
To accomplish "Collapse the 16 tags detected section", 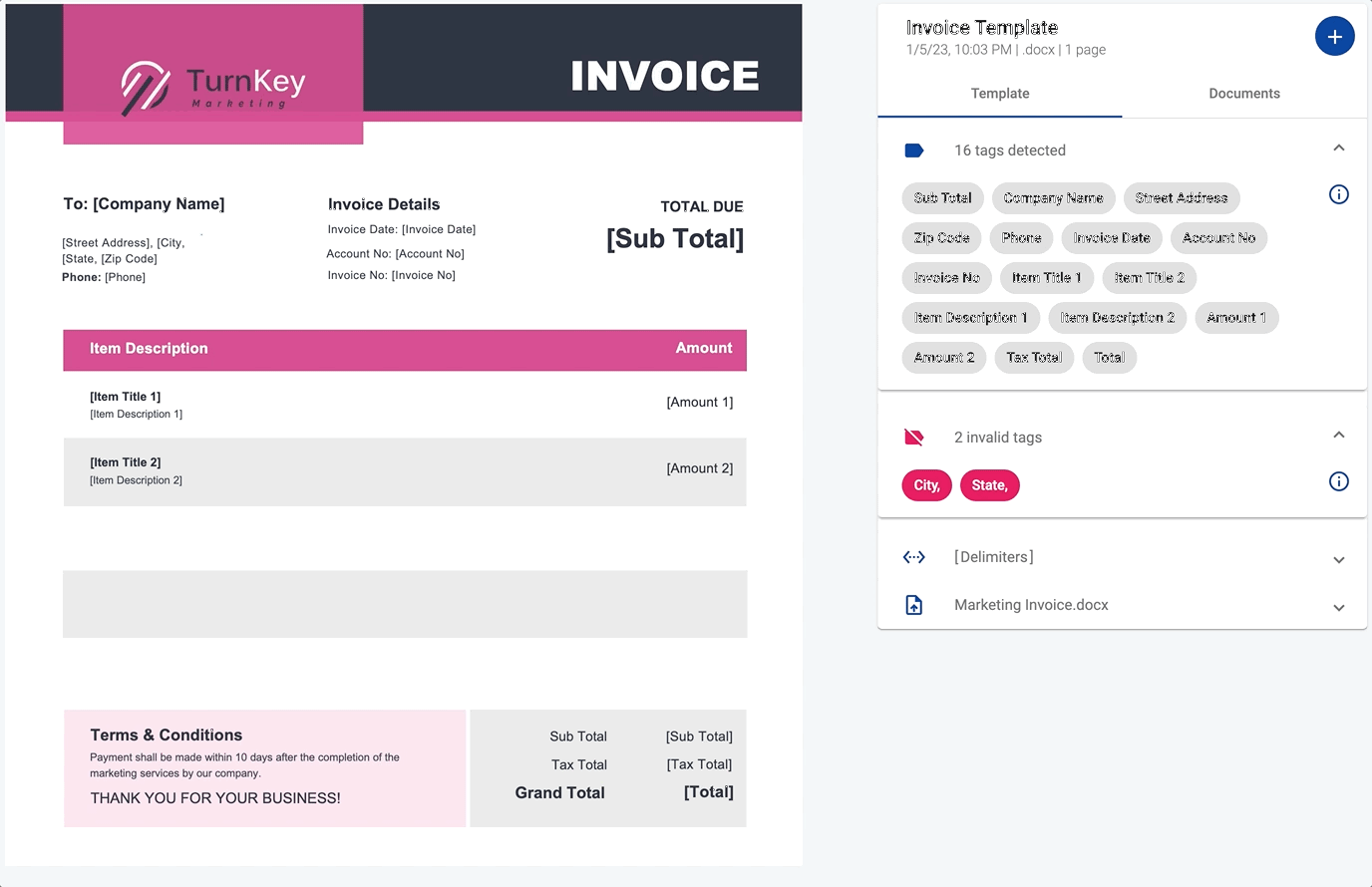I will pyautogui.click(x=1339, y=148).
